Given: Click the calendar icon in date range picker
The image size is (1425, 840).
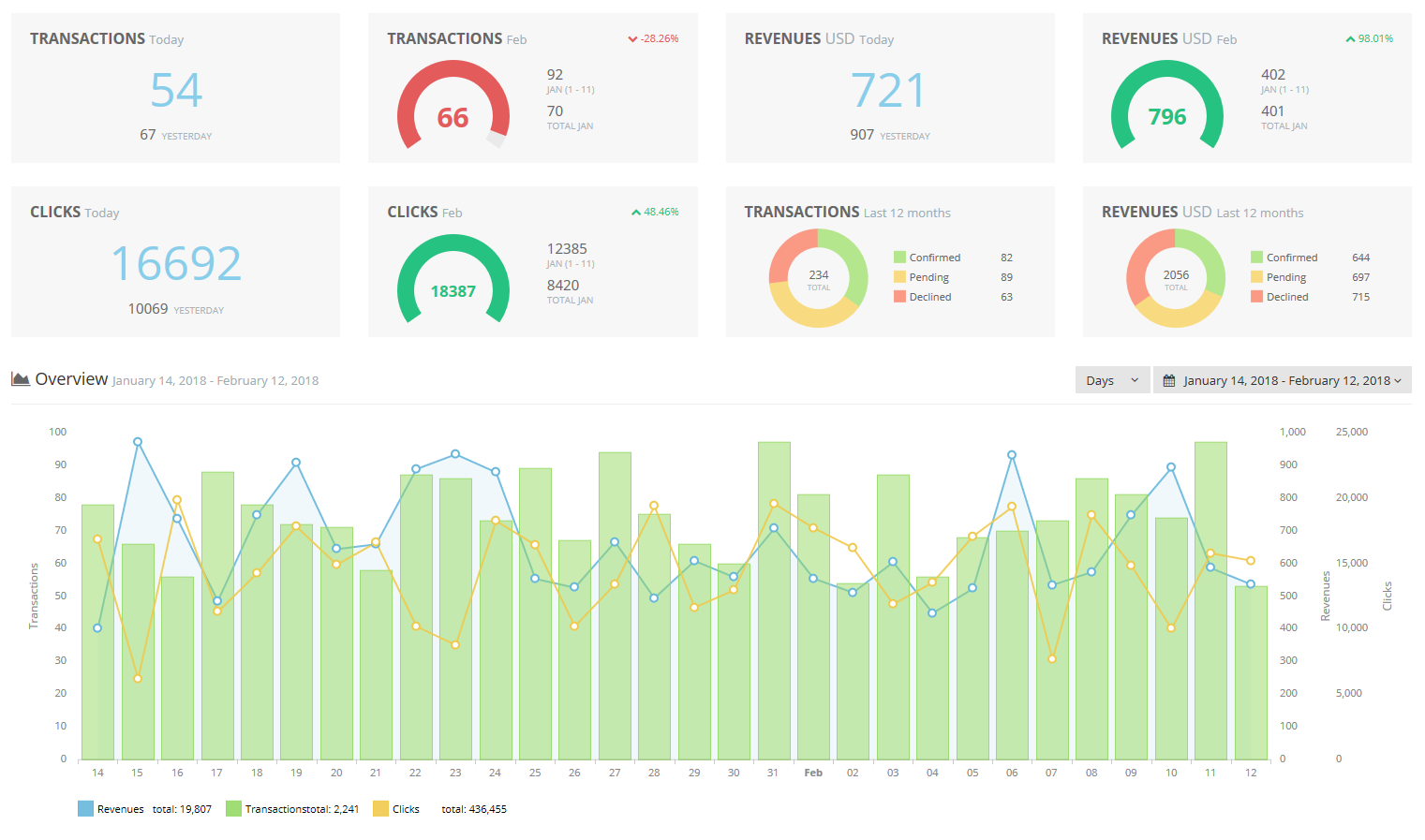Looking at the screenshot, I should pyautogui.click(x=1168, y=380).
